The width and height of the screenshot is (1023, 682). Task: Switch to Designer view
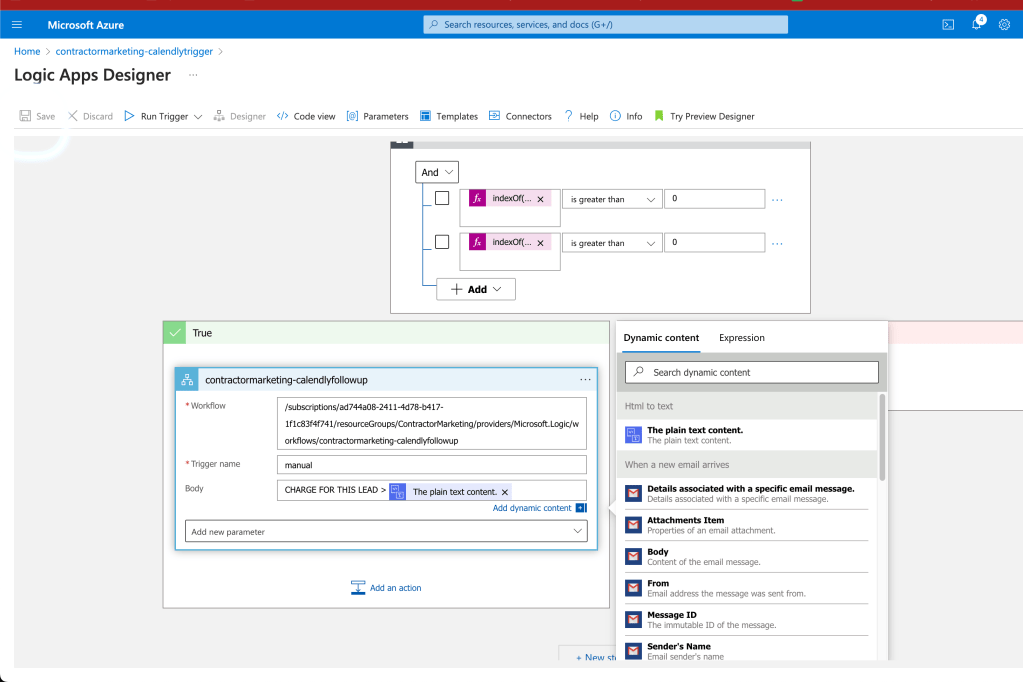point(239,116)
